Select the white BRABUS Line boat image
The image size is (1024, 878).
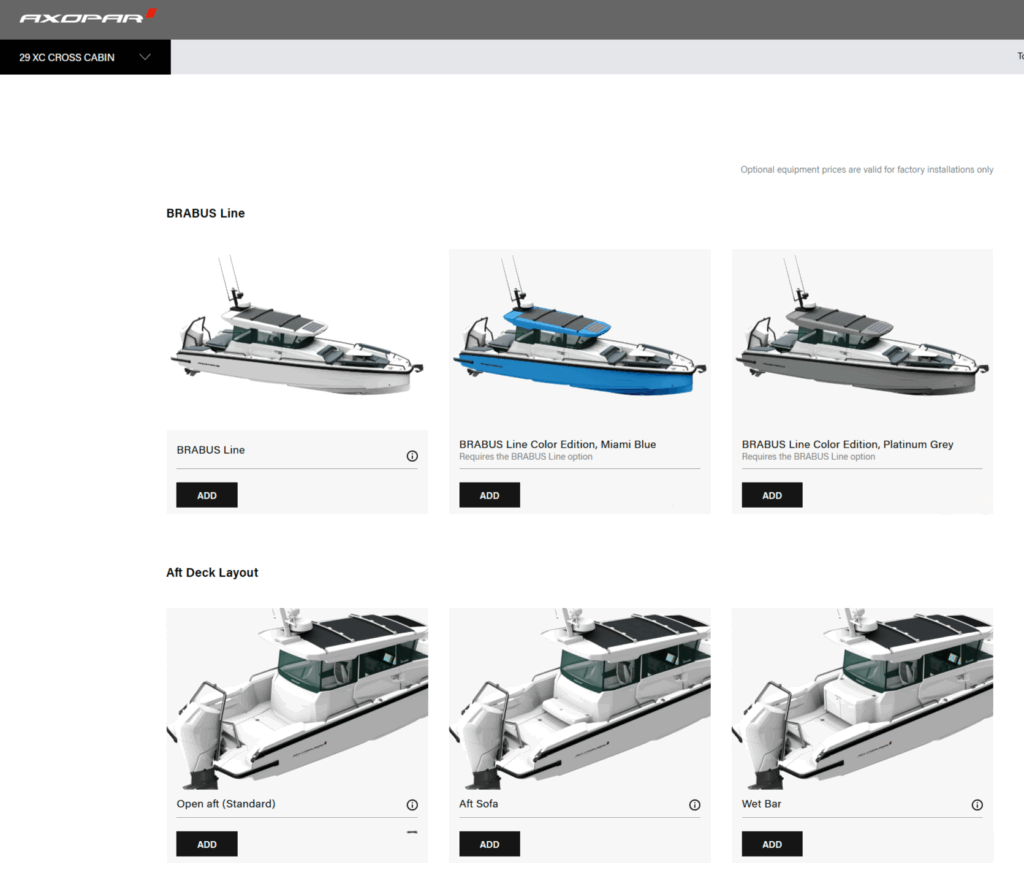tap(297, 339)
